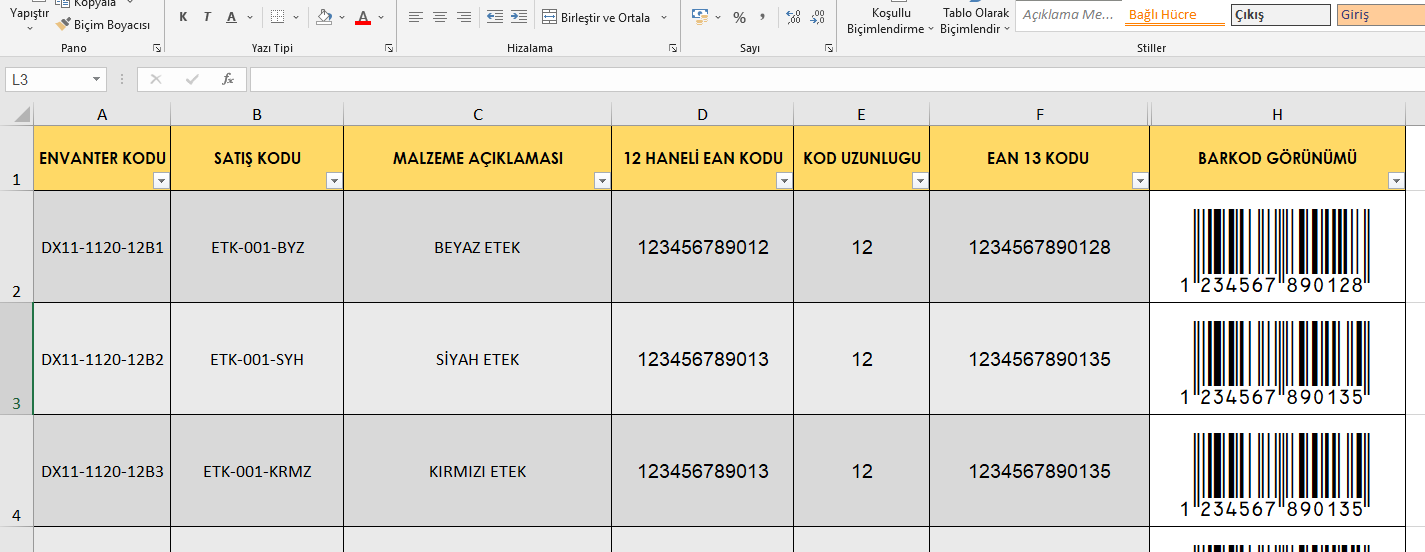The image size is (1425, 552).
Task: Apply Giriş cell style
Action: (1381, 15)
